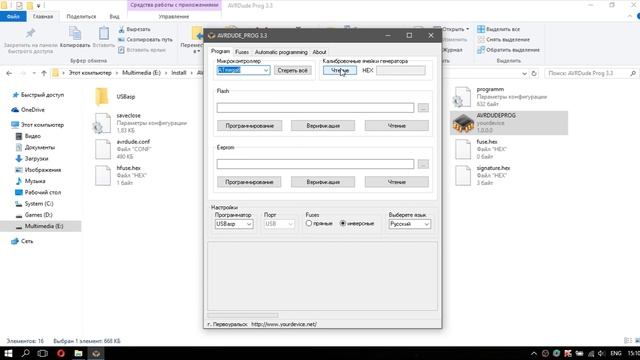Viewport: 640px width, 360px height.
Task: Open the Управление ribbon tab in Explorer
Action: point(174,17)
